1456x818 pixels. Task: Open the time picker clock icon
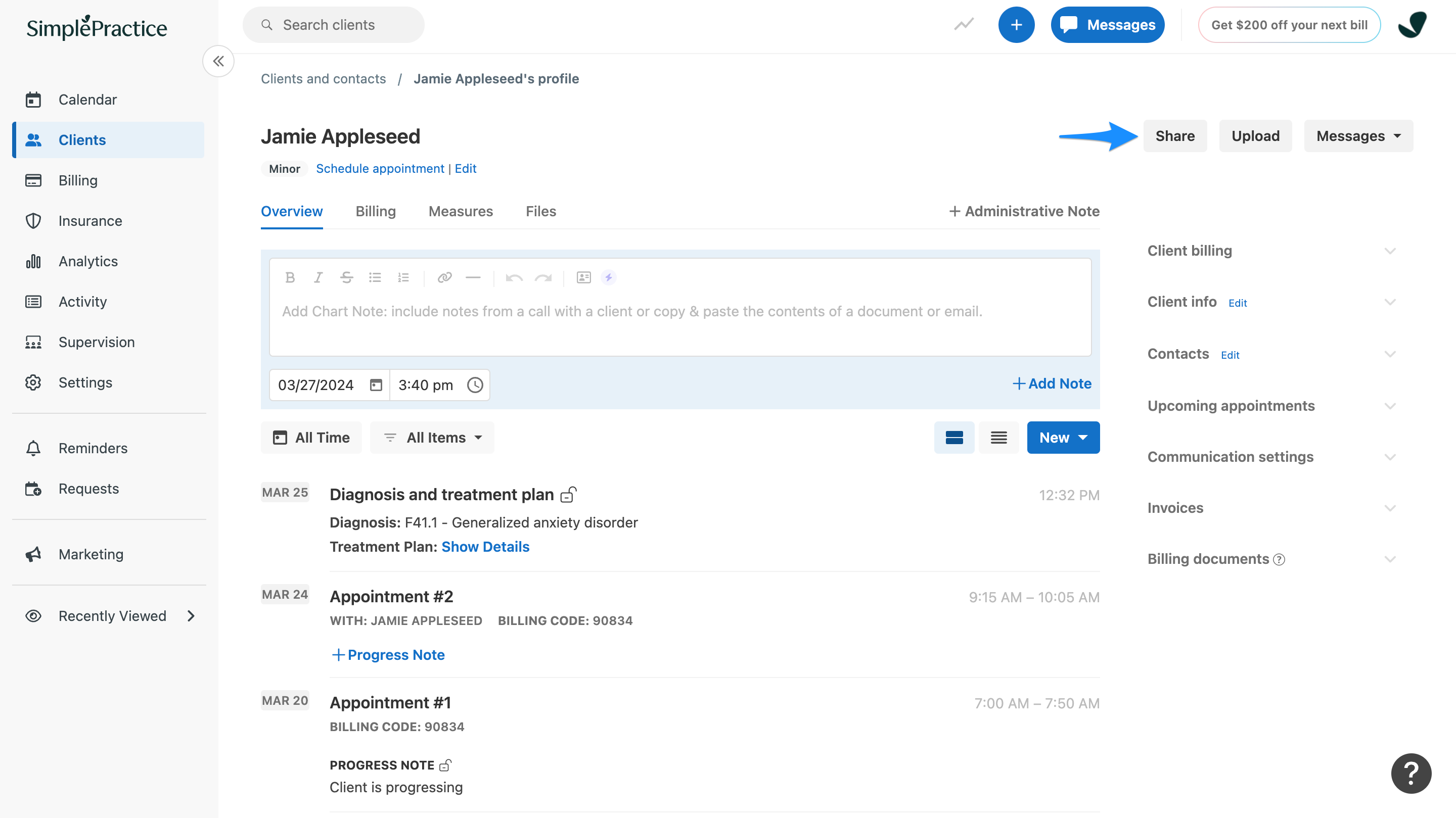475,386
